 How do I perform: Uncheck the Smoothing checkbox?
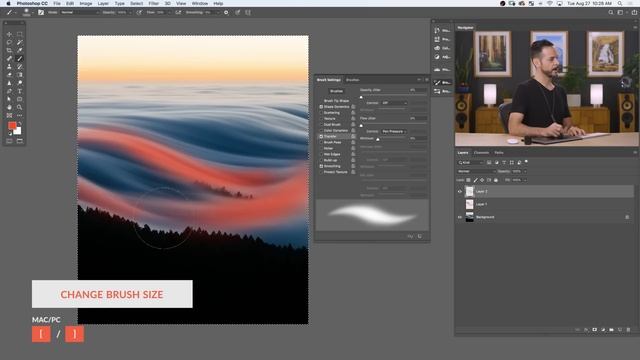tap(321, 166)
